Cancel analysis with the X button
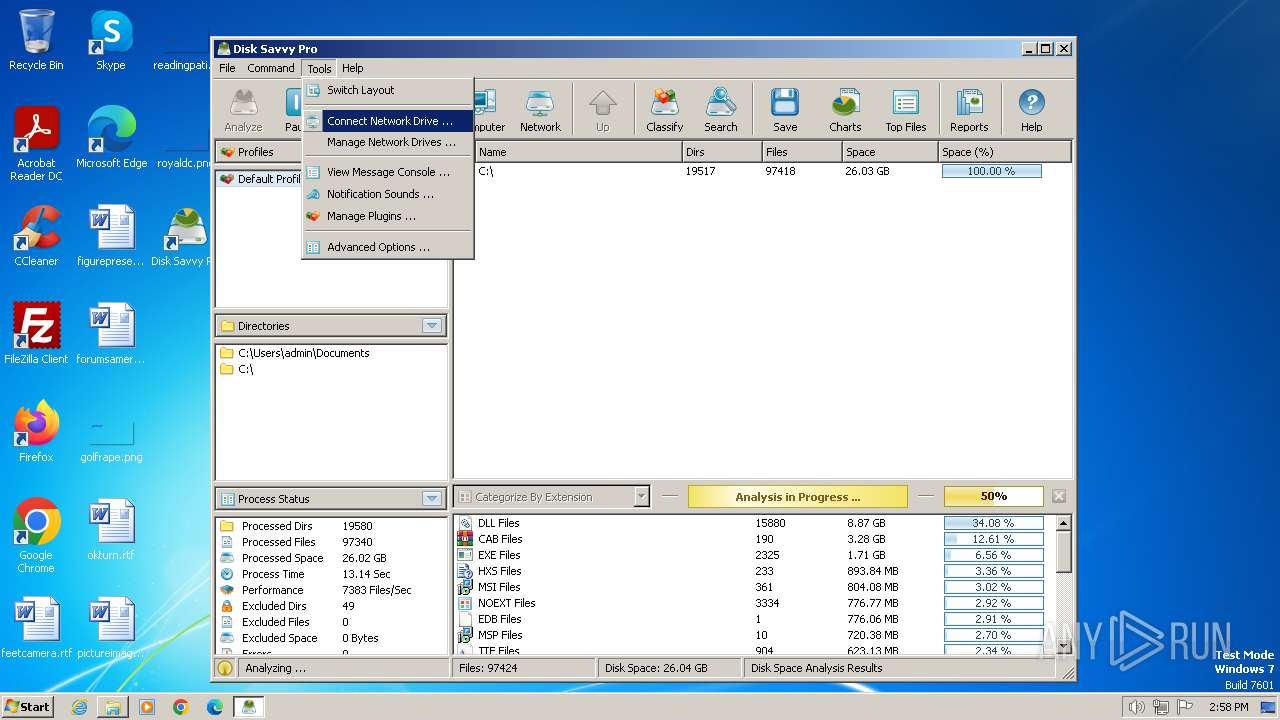The width and height of the screenshot is (1280, 720). point(1059,496)
